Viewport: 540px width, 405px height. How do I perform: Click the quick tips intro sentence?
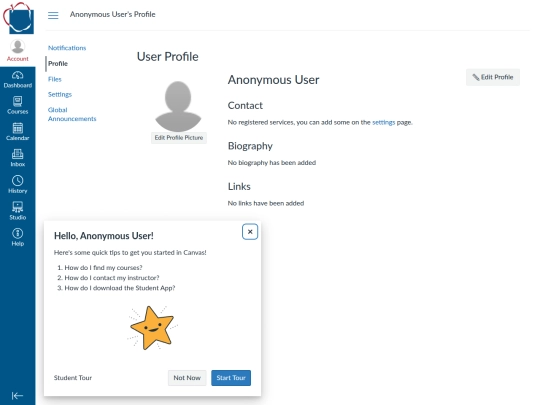coord(130,252)
